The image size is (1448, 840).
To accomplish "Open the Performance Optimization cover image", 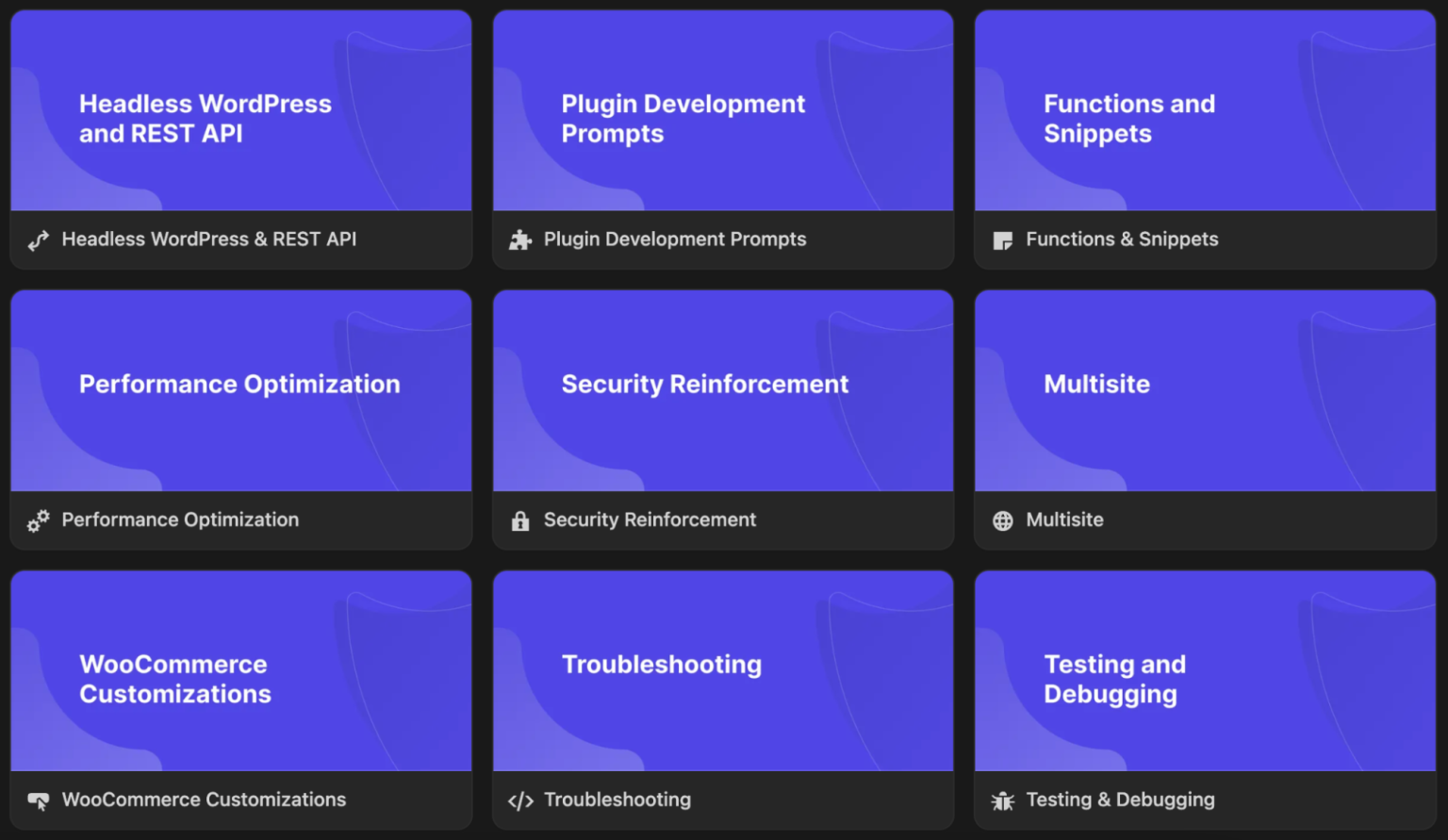I will [x=241, y=390].
